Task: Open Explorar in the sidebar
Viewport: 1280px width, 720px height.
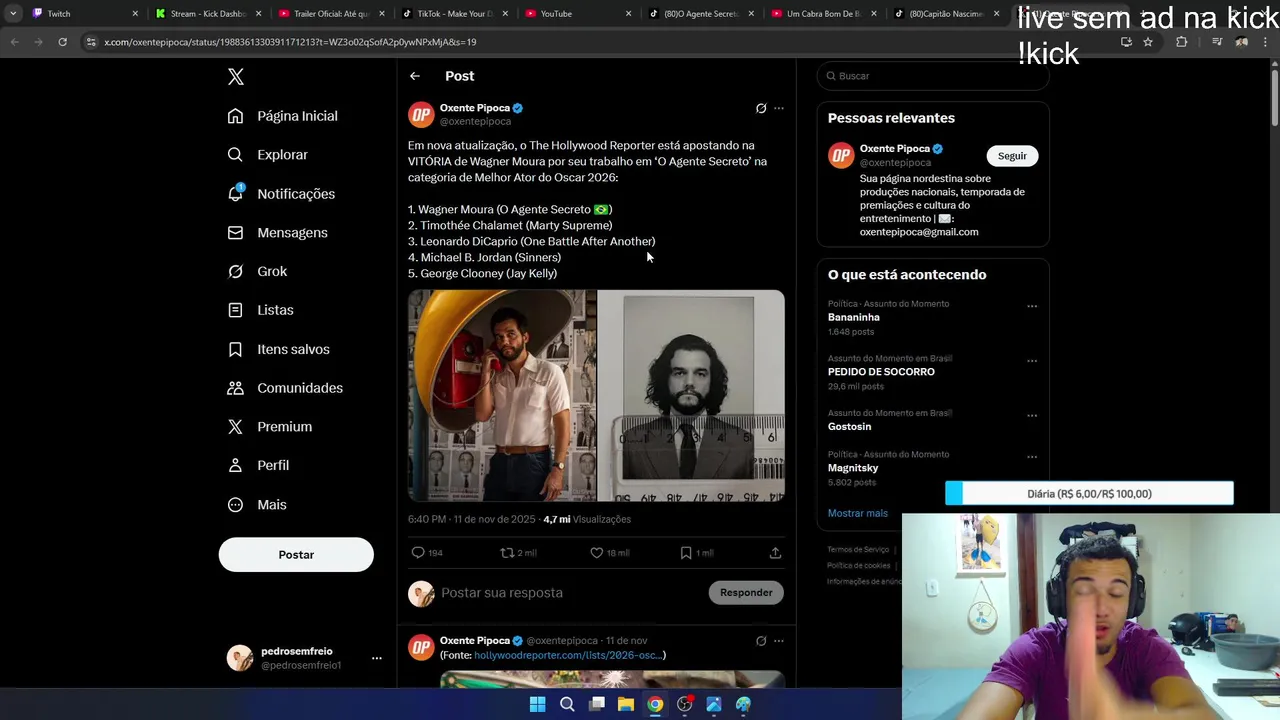Action: [267, 155]
